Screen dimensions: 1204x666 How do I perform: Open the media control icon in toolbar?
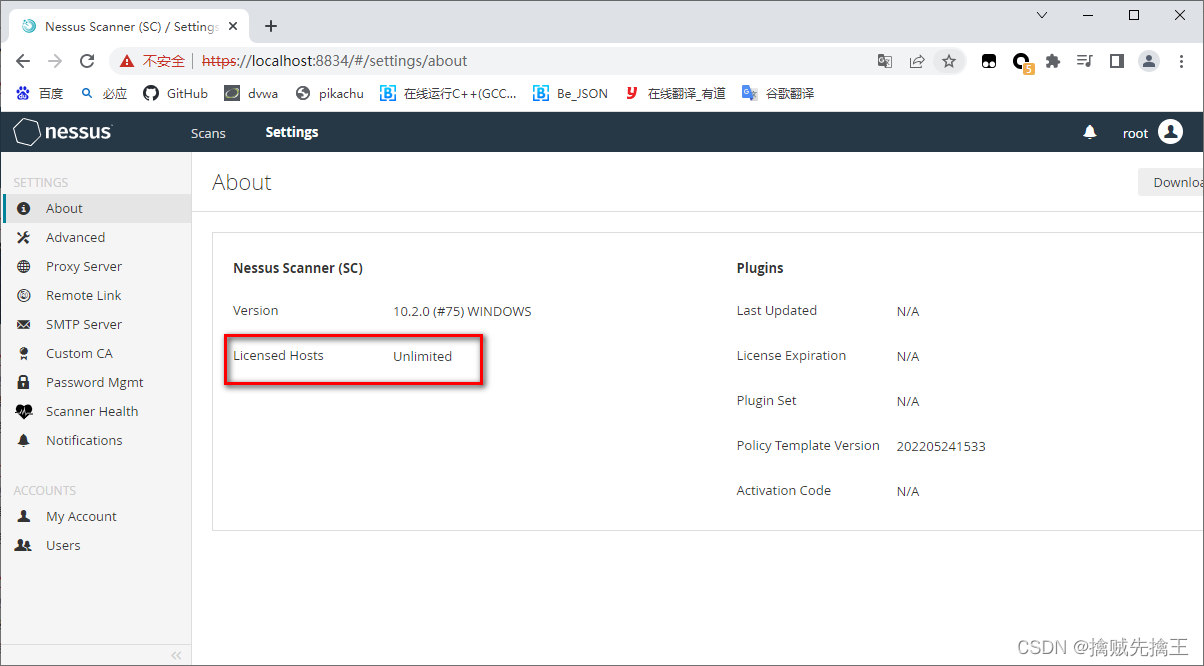(x=1085, y=61)
